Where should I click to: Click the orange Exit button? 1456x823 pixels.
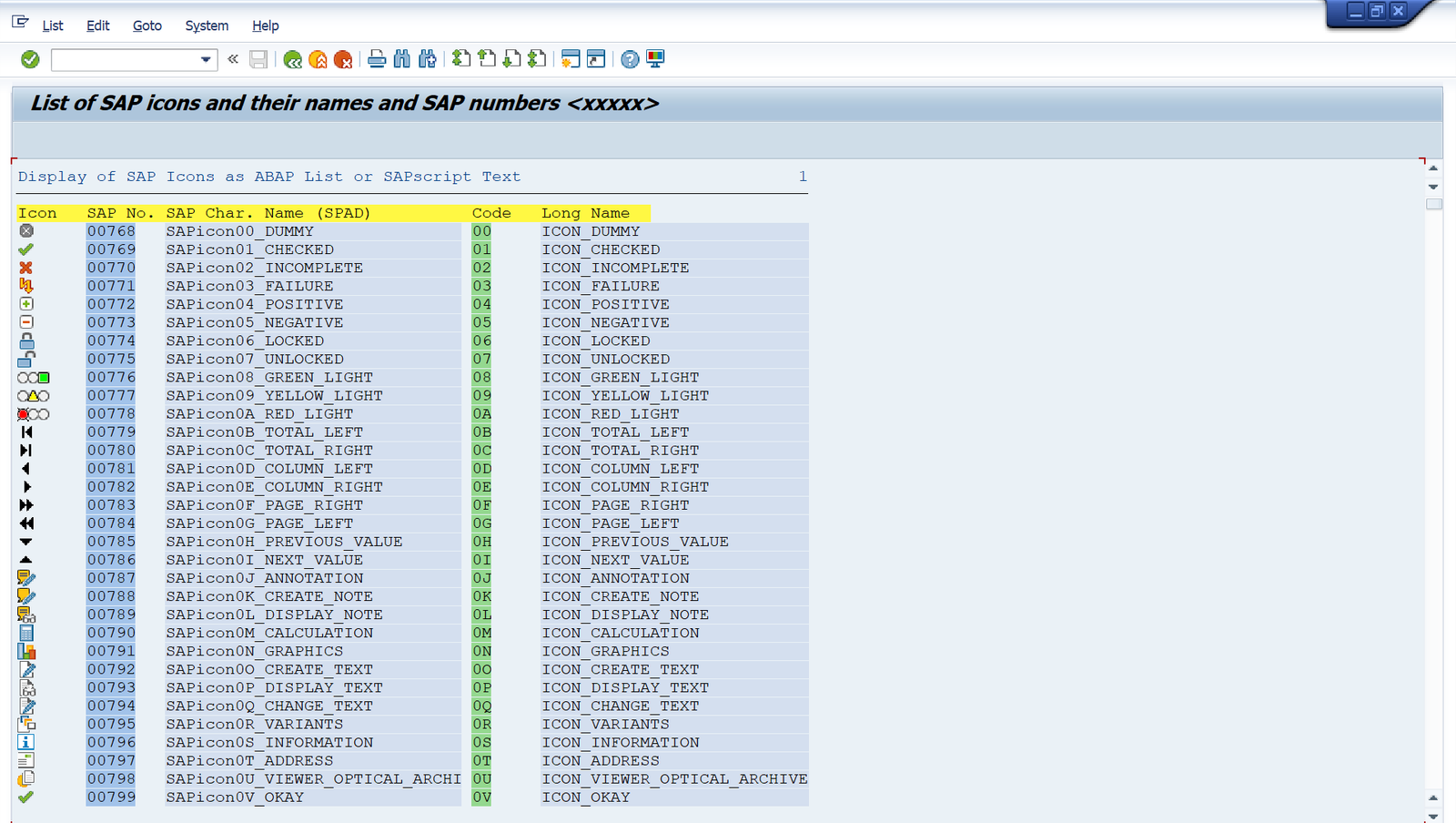(x=318, y=59)
